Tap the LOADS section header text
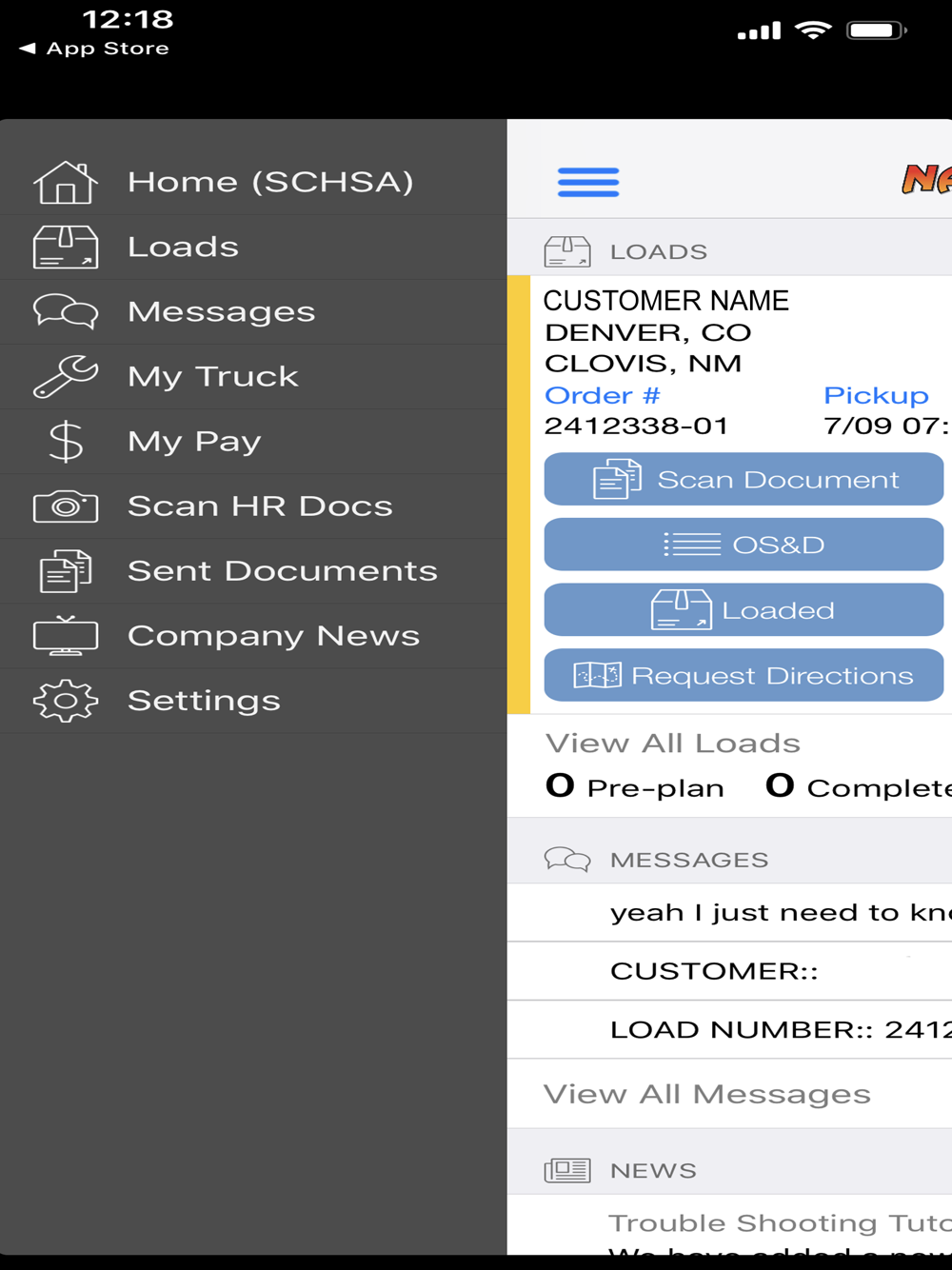This screenshot has width=952, height=1270. (x=659, y=252)
